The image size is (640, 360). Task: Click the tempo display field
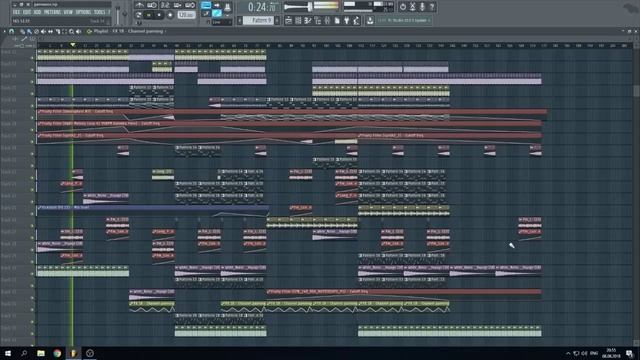187,15
